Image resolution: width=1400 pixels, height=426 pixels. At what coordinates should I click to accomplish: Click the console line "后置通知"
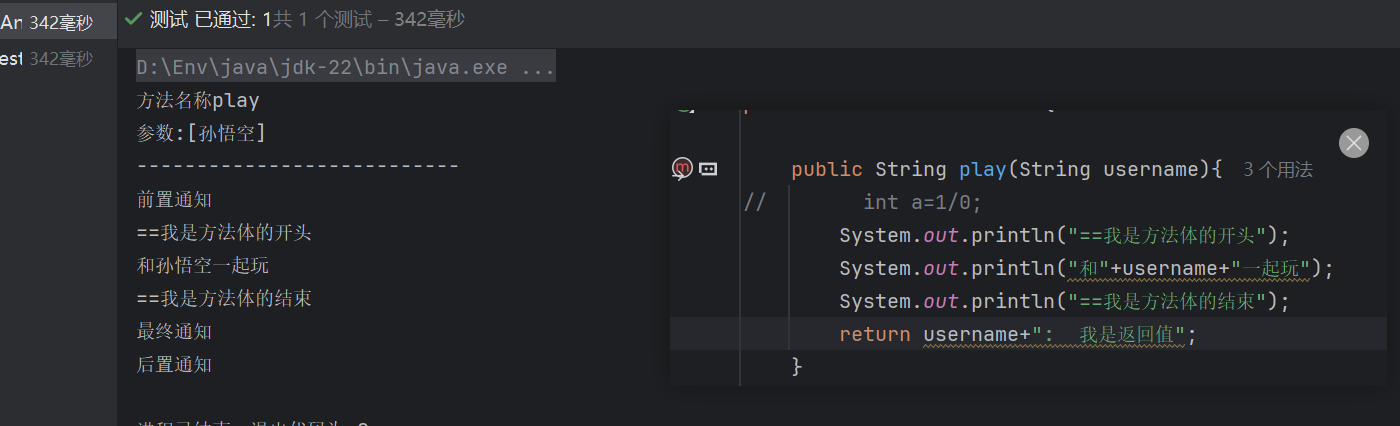pos(174,365)
